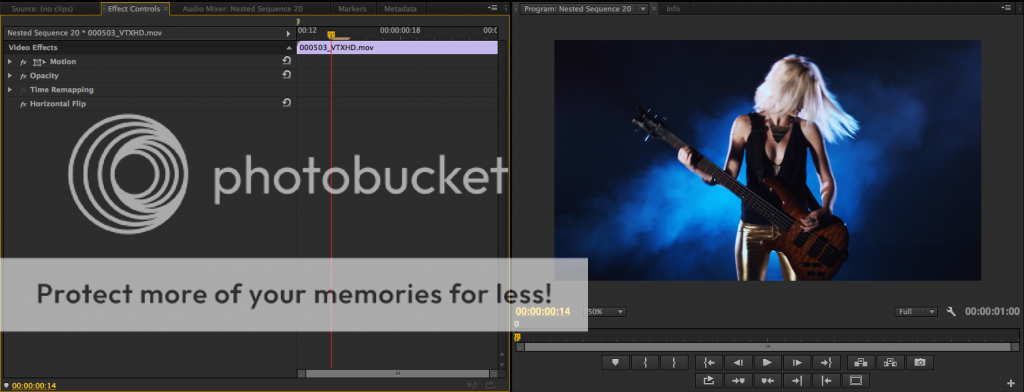
Task: Toggle the Motion effect fx switch
Action: tap(23, 62)
